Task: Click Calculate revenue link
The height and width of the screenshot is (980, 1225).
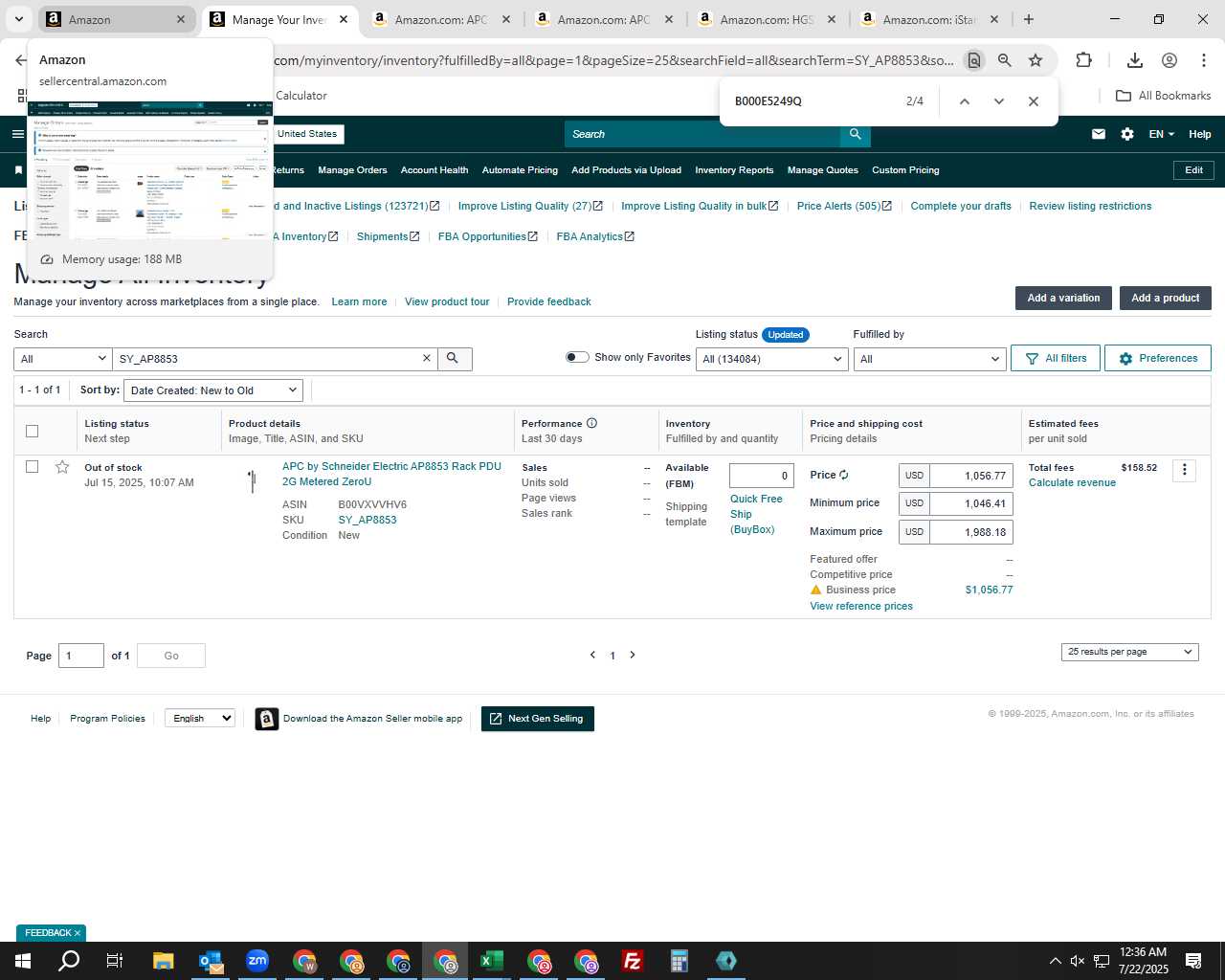Action: pos(1072,482)
